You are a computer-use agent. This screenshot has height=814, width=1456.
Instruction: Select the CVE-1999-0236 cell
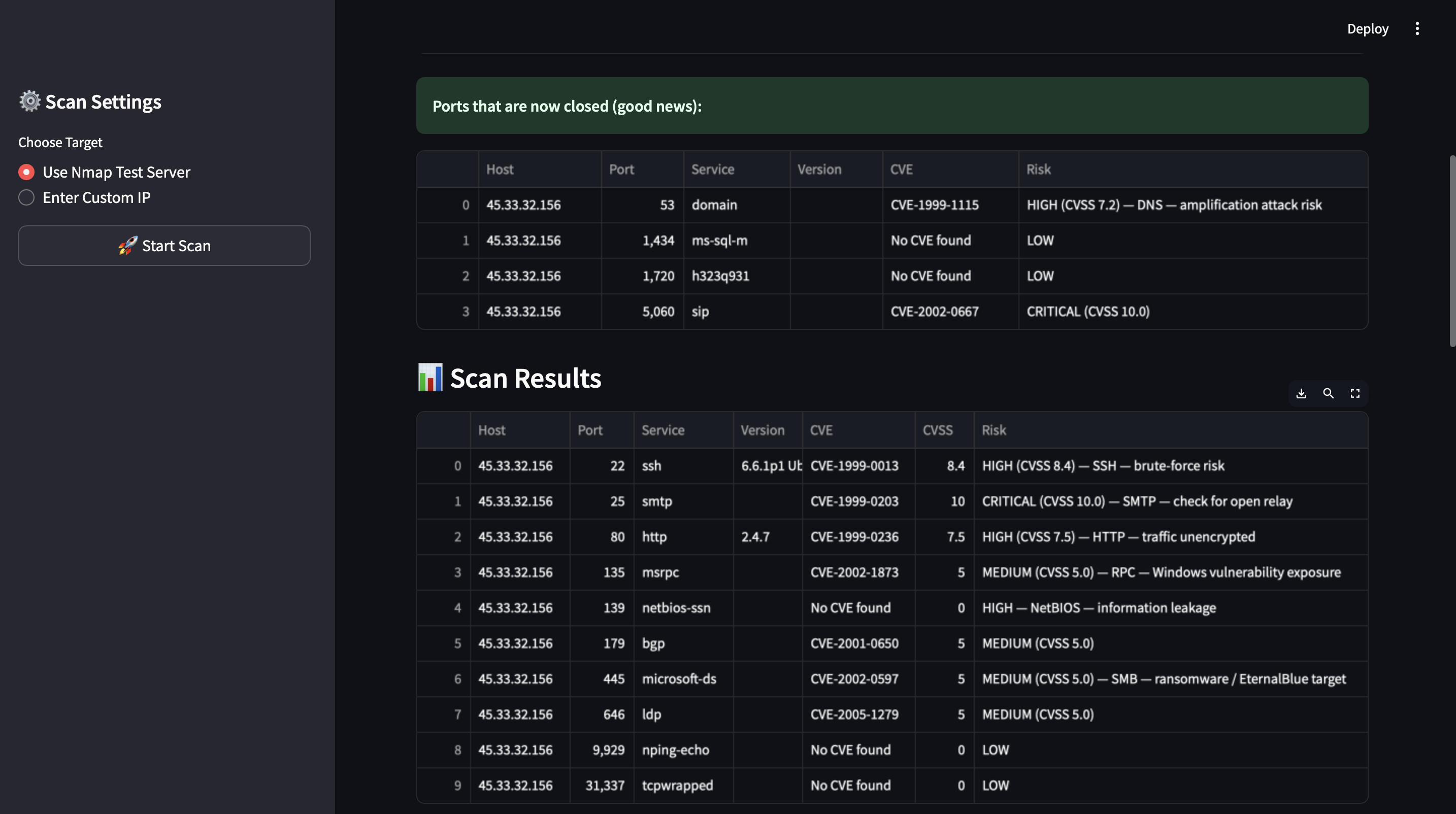[x=858, y=537]
